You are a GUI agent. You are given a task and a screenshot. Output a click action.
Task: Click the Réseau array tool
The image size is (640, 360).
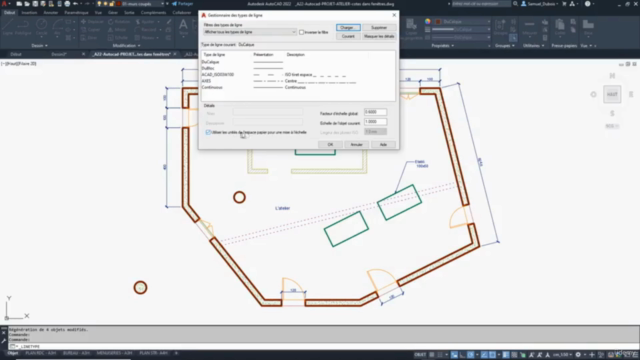144,38
